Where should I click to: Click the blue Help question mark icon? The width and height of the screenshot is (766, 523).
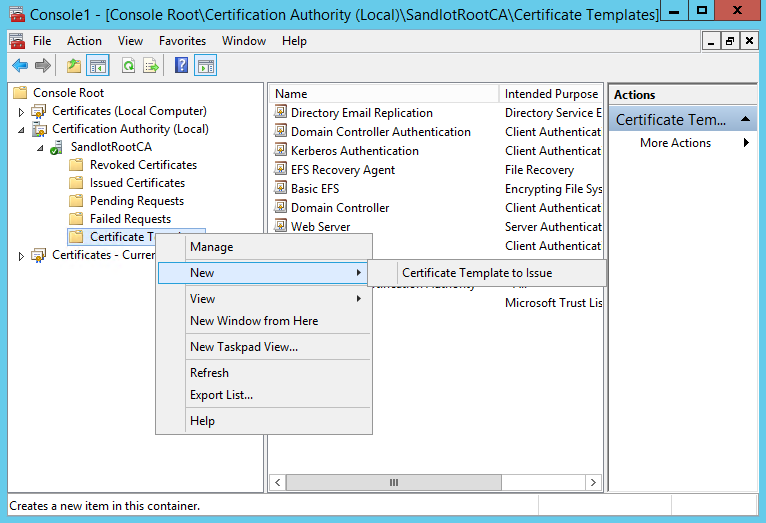(181, 65)
